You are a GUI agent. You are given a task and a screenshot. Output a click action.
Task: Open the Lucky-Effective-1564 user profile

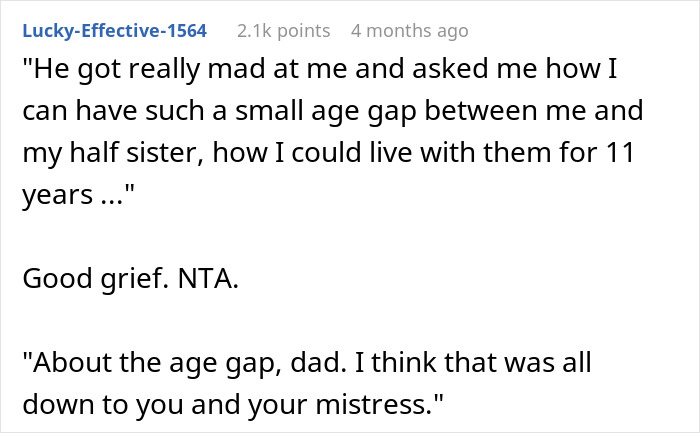click(x=113, y=31)
